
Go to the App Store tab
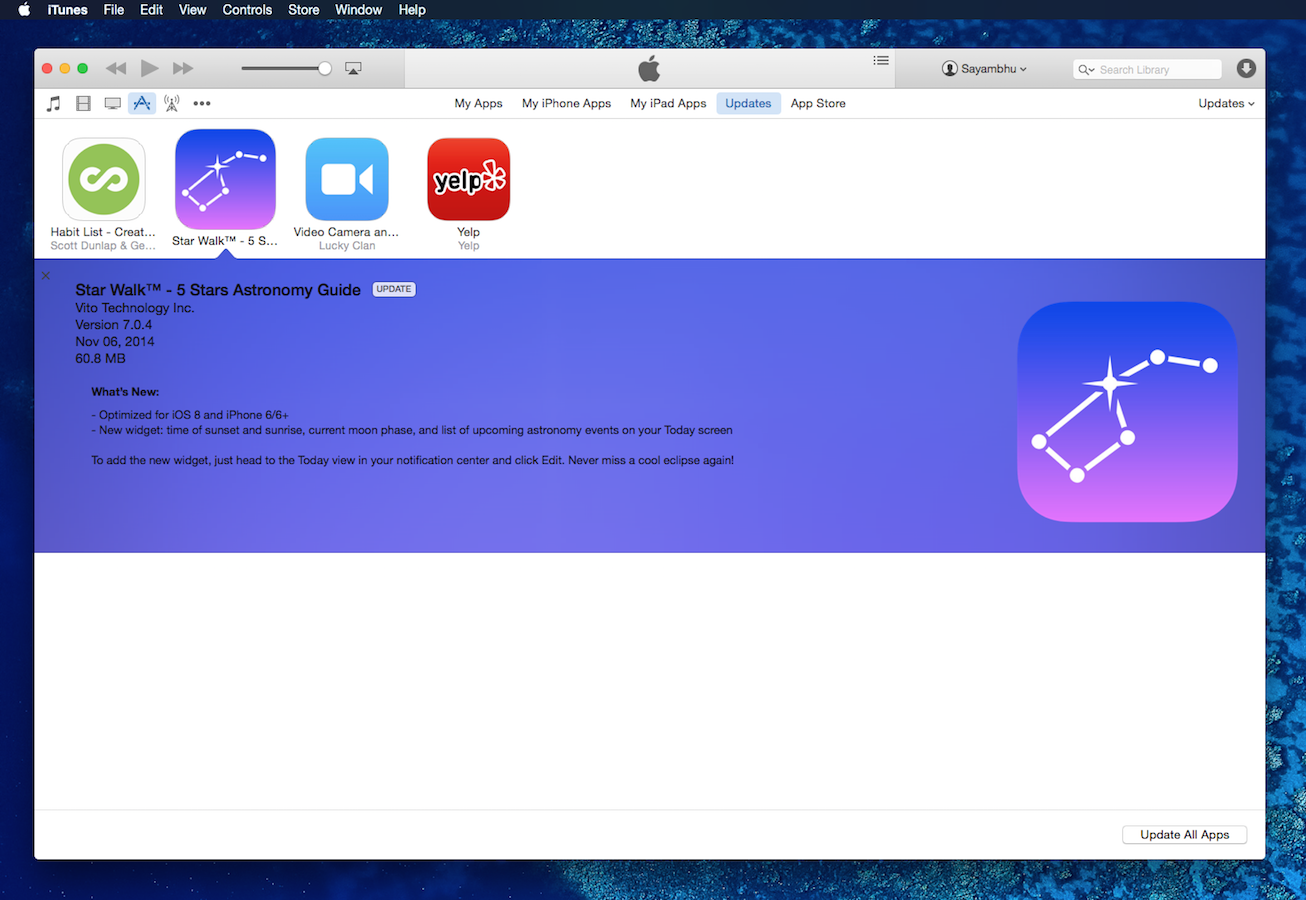point(818,103)
